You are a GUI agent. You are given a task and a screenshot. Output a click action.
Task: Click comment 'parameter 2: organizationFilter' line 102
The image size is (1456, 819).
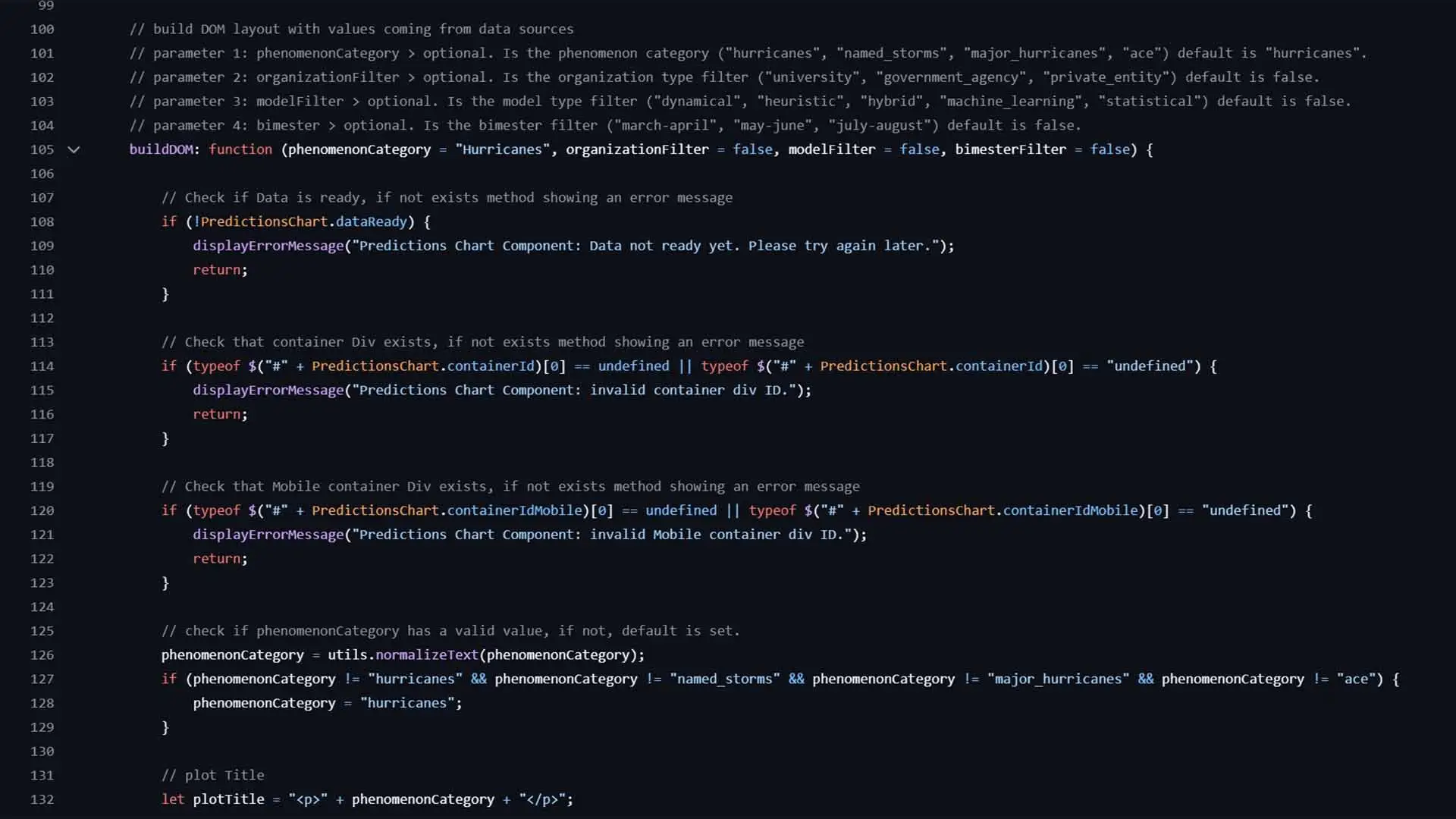724,77
